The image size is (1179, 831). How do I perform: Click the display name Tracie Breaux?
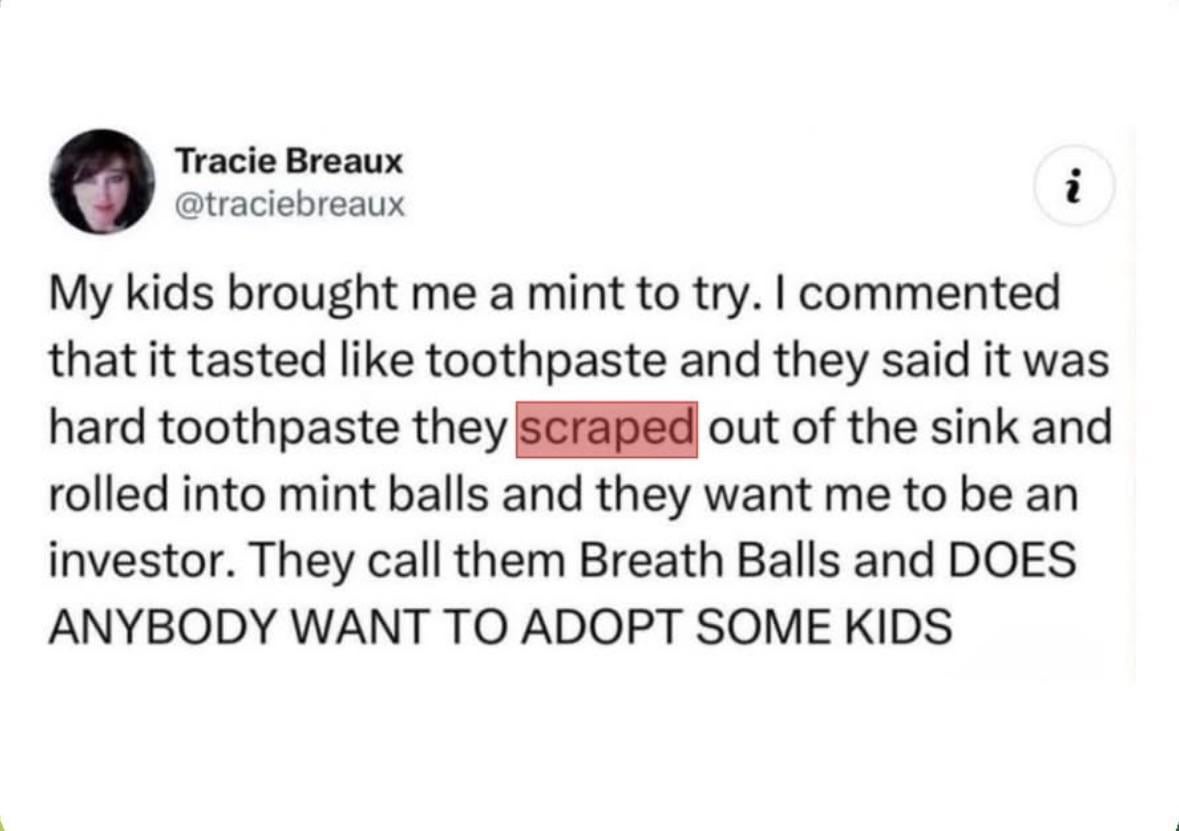coord(289,160)
